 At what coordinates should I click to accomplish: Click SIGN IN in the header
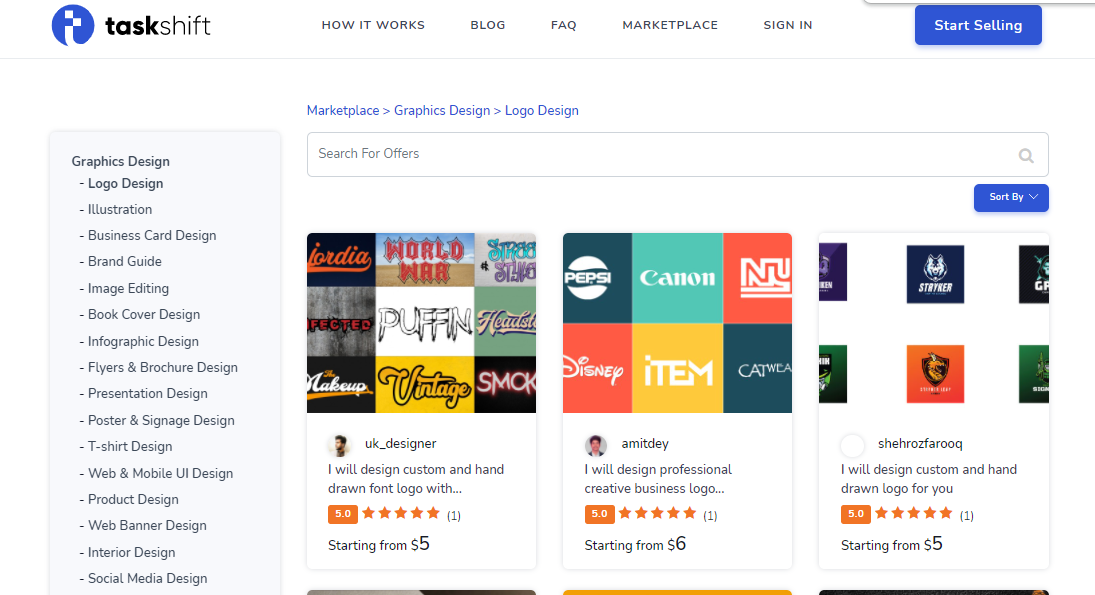(x=788, y=25)
